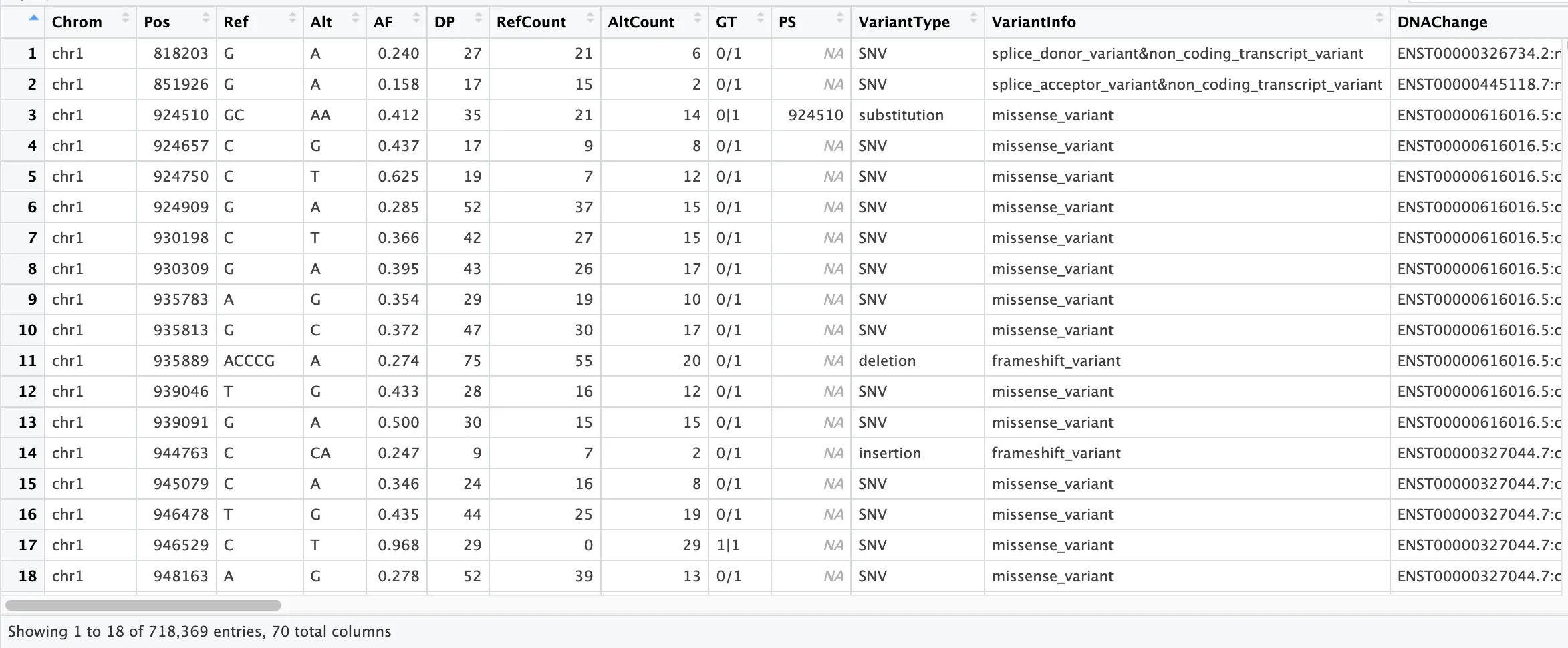Sort by VariantInfo using its arrow icon
Image resolution: width=1568 pixels, height=648 pixels.
coord(1379,19)
